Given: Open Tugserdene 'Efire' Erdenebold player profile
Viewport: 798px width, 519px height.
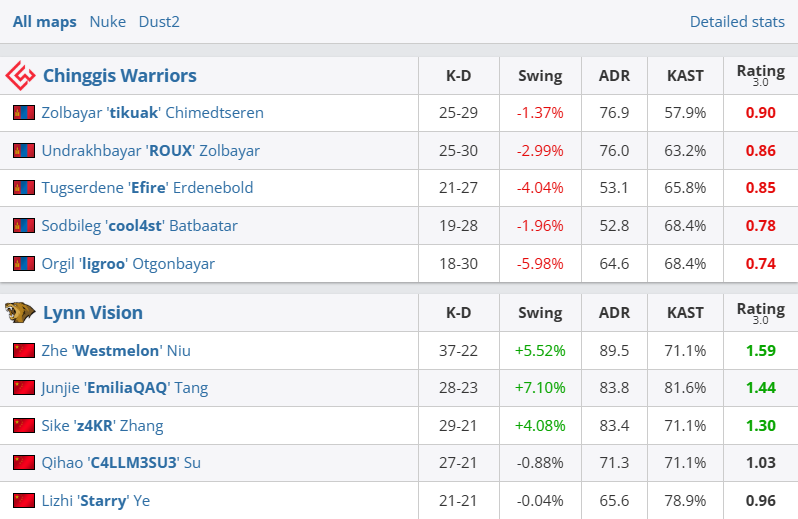Looking at the screenshot, I should click(x=147, y=188).
